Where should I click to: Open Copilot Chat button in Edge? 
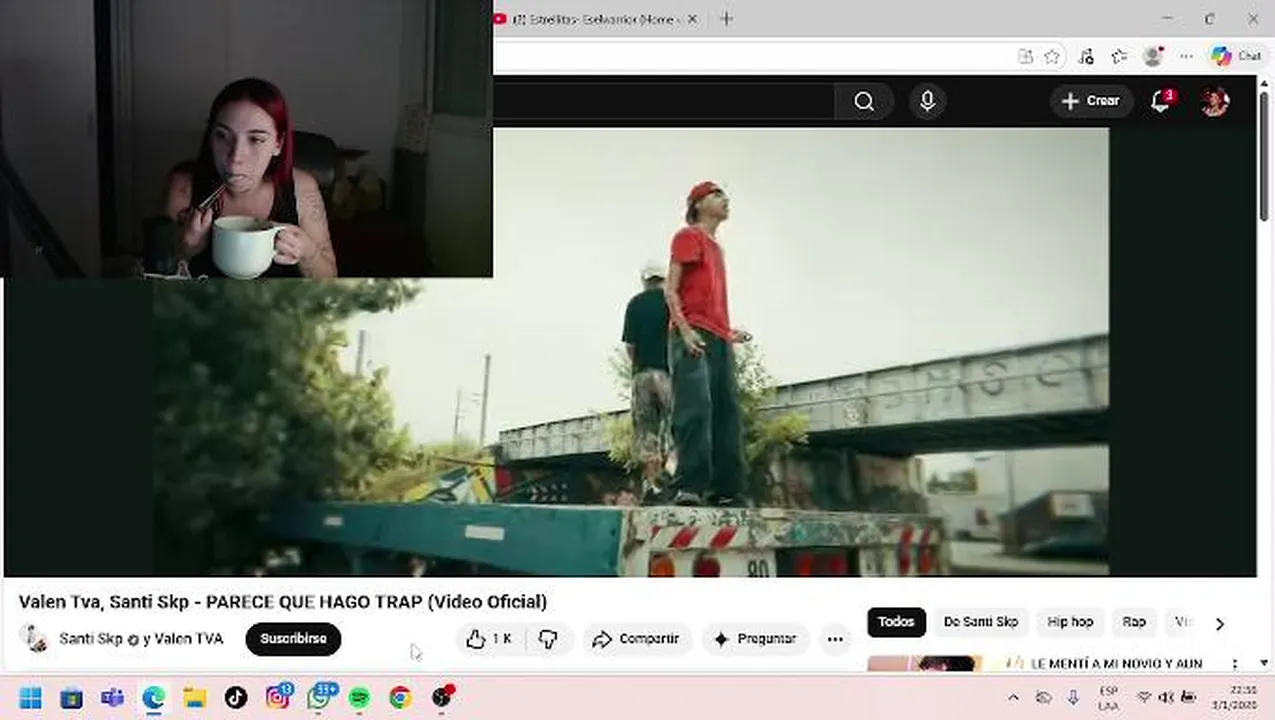point(1236,57)
